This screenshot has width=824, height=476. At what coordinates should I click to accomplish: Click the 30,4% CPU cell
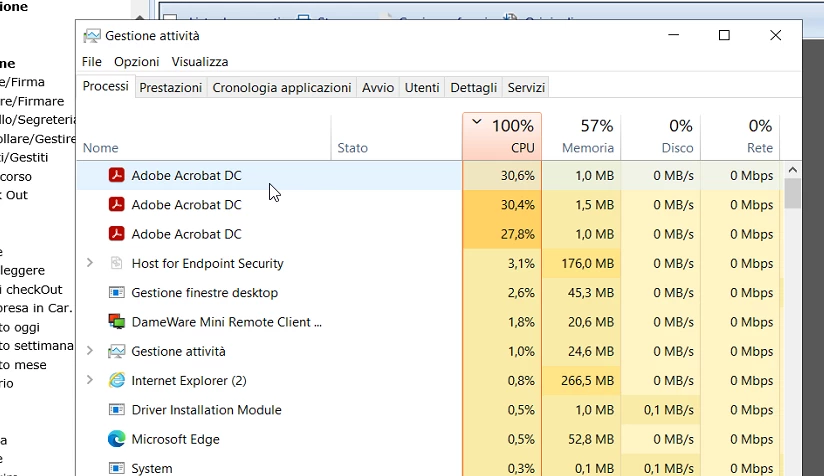pos(502,204)
